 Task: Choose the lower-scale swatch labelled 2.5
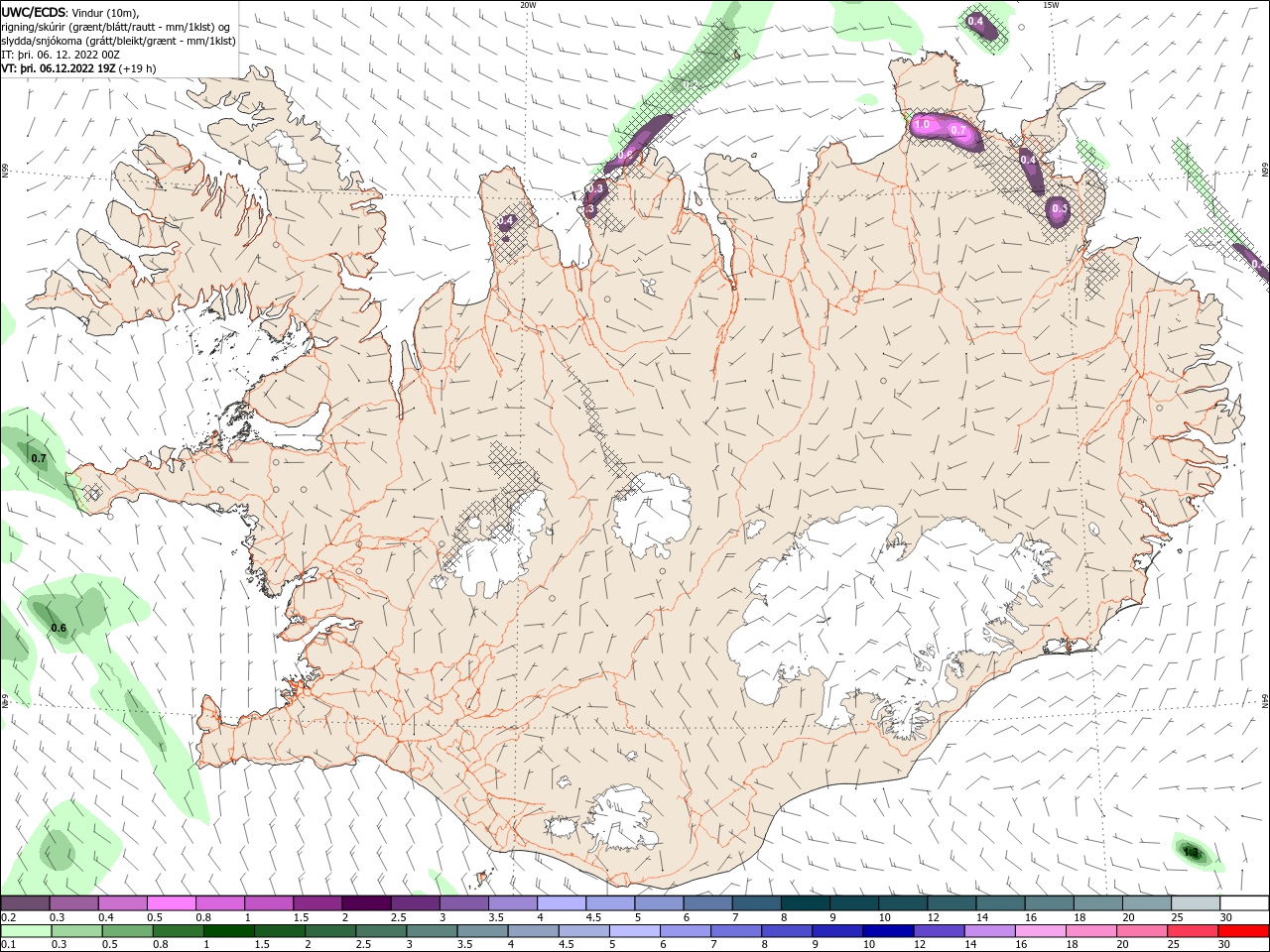pyautogui.click(x=382, y=931)
